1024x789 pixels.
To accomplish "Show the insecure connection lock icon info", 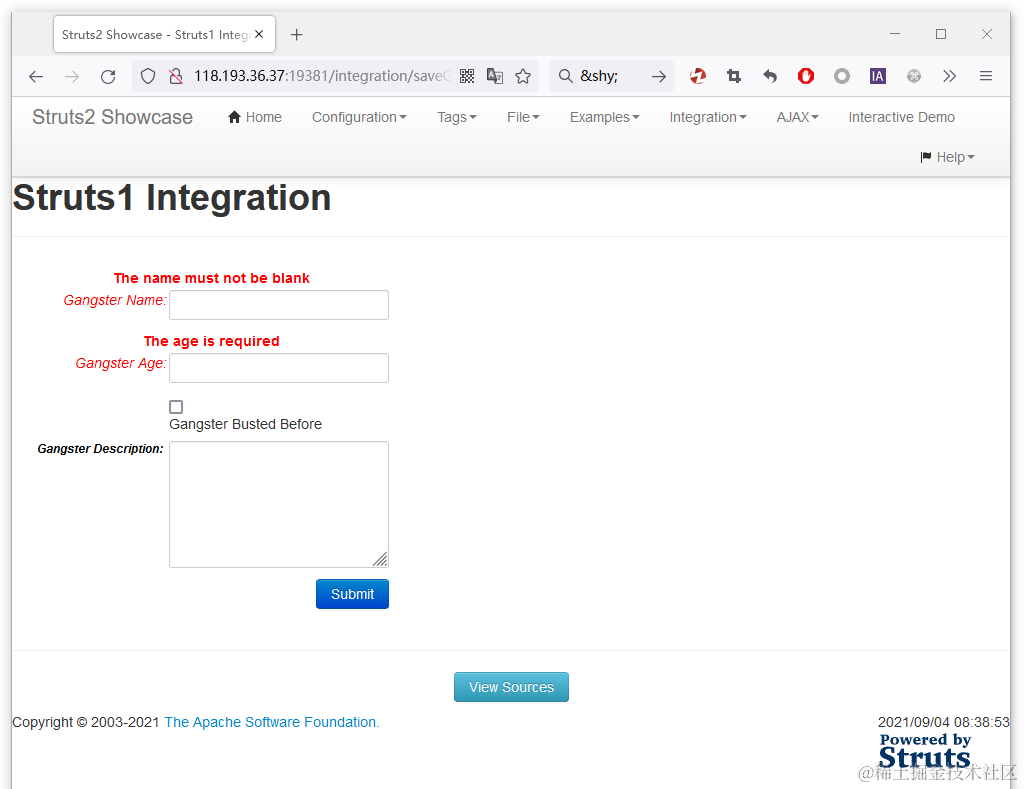I will (x=176, y=76).
